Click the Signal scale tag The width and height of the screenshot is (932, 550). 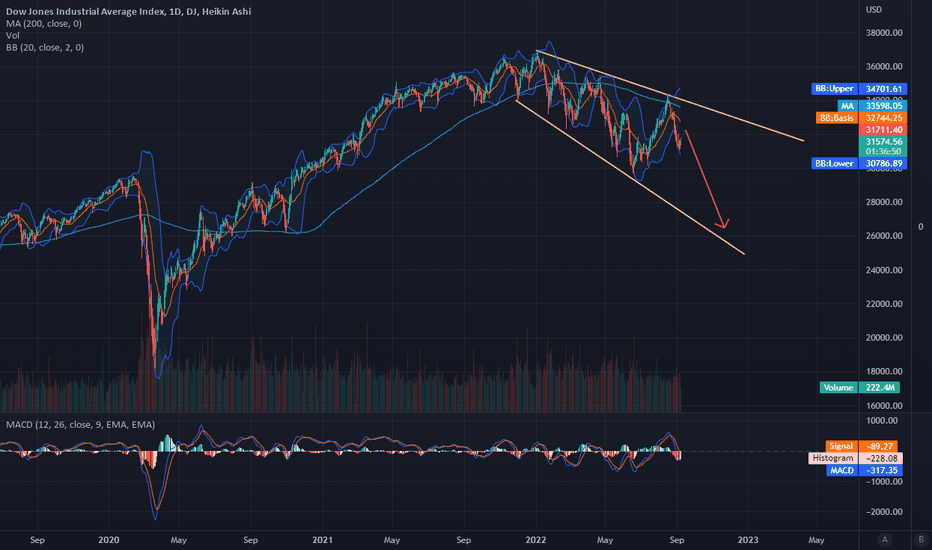tap(841, 446)
